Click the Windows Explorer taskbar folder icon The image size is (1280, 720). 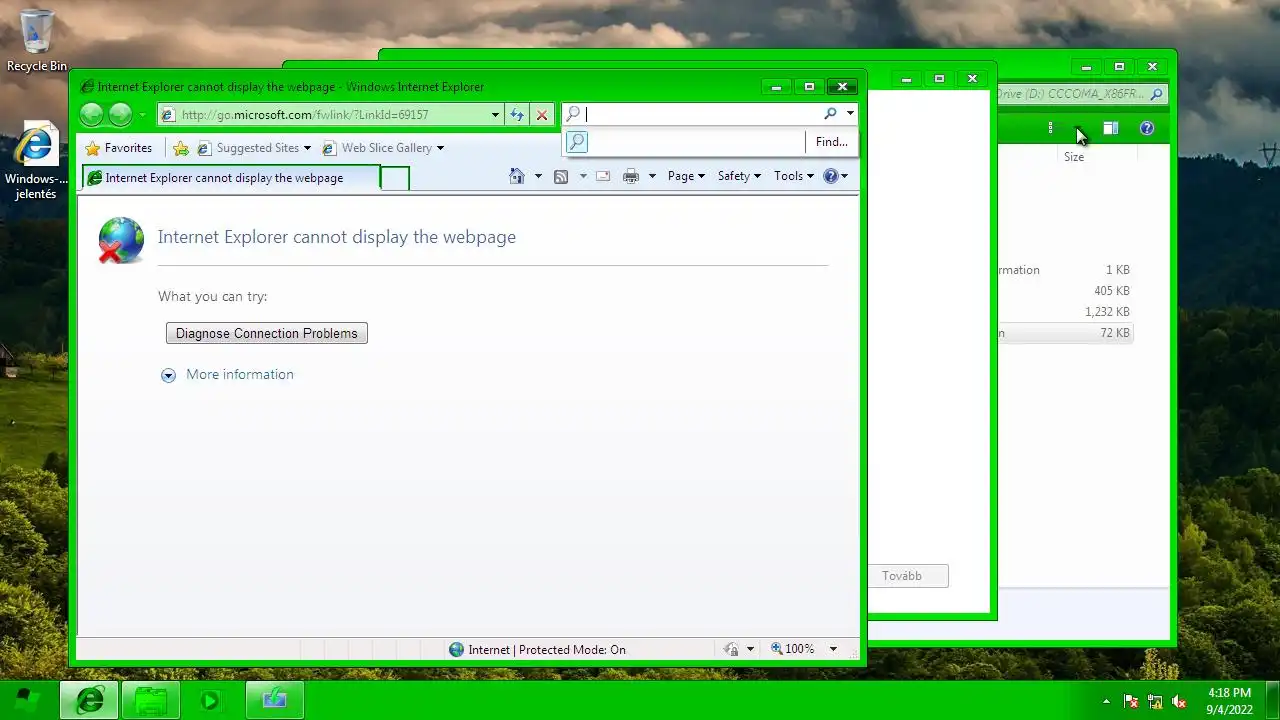point(151,700)
